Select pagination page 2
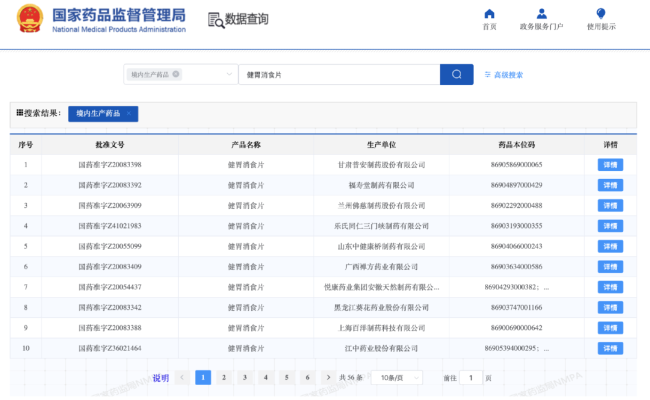This screenshot has height=400, width=650. click(224, 377)
